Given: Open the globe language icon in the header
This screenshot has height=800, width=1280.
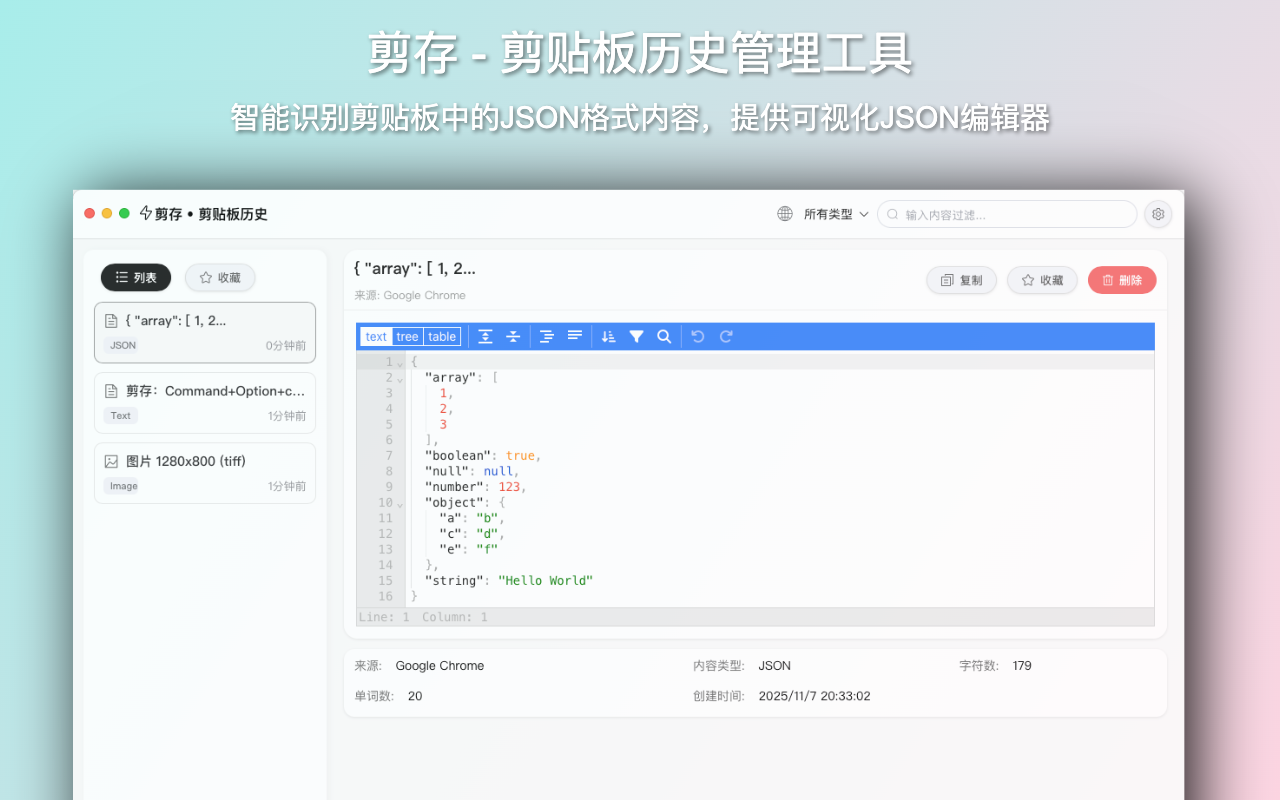Looking at the screenshot, I should (784, 213).
